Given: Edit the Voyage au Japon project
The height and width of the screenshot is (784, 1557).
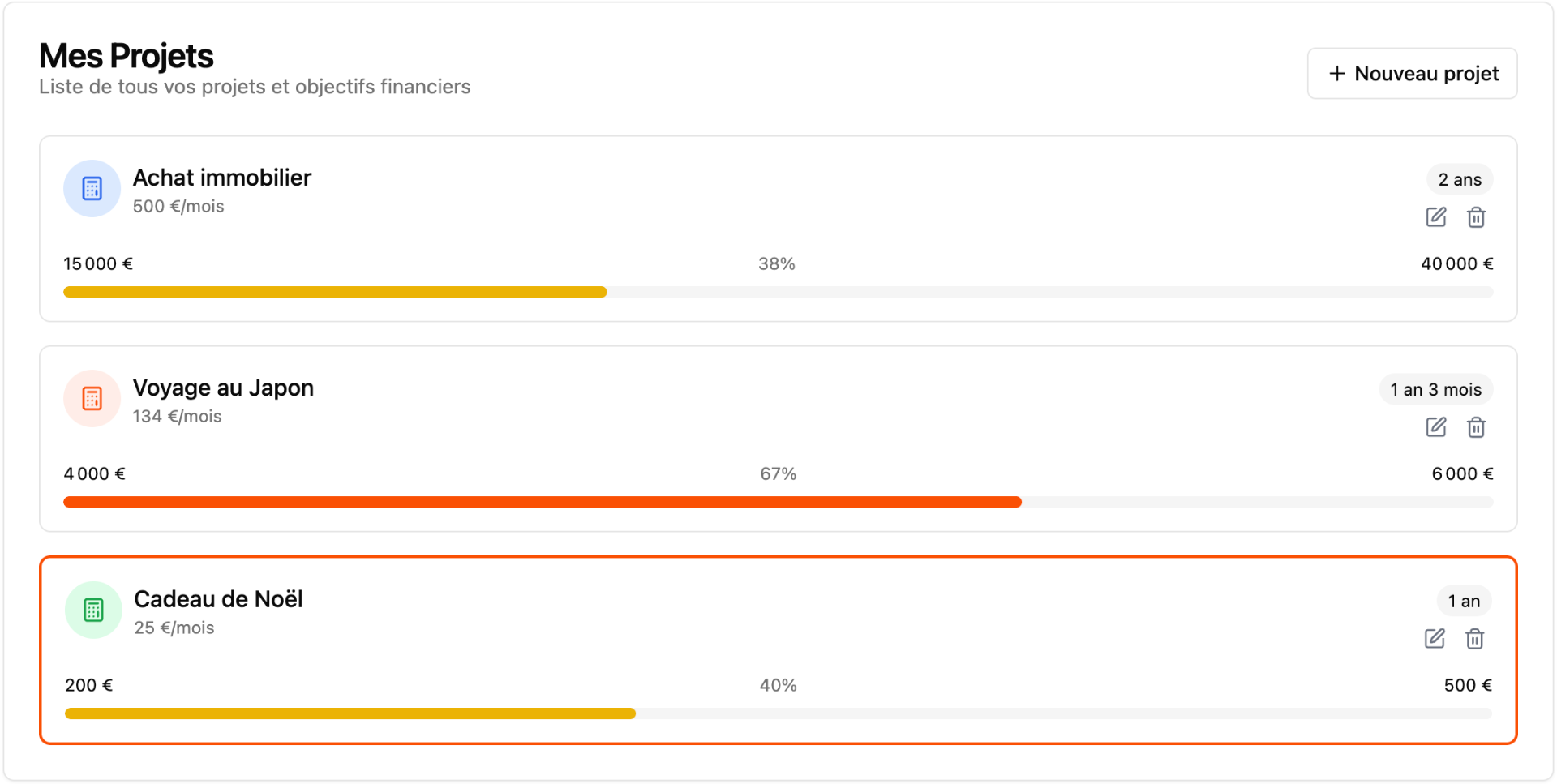Looking at the screenshot, I should click(x=1435, y=427).
